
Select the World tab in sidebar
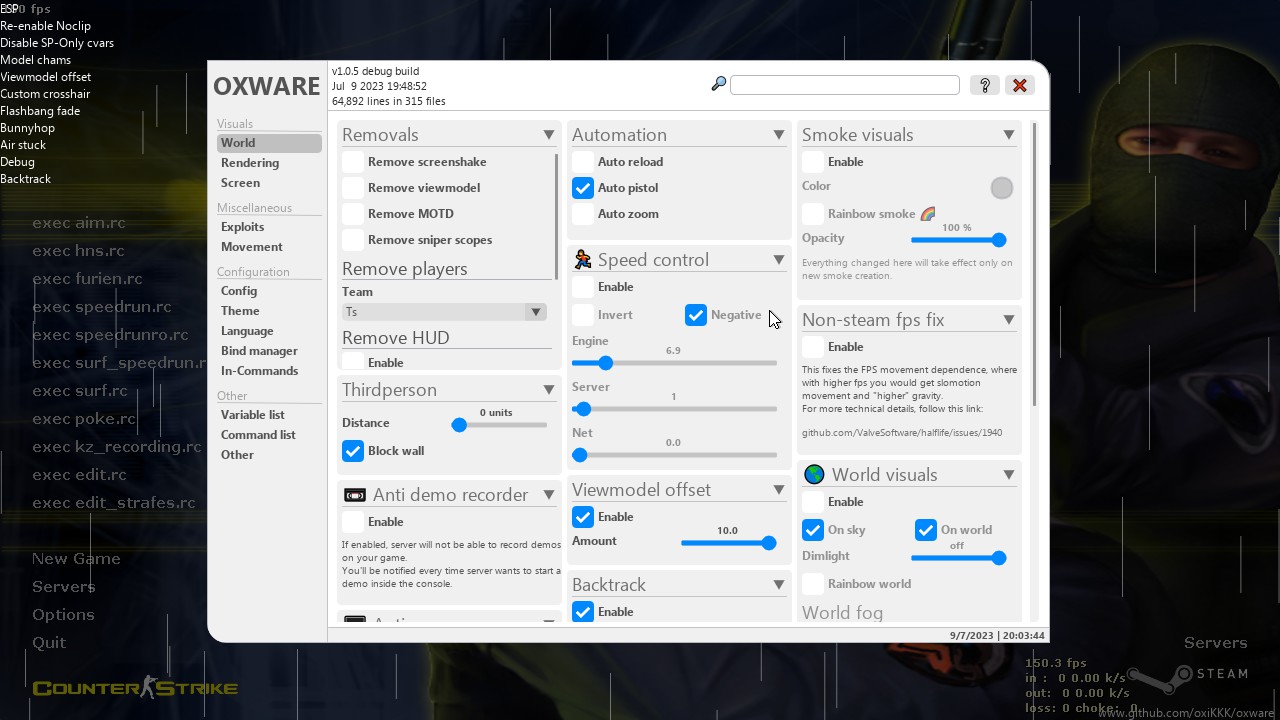point(269,143)
